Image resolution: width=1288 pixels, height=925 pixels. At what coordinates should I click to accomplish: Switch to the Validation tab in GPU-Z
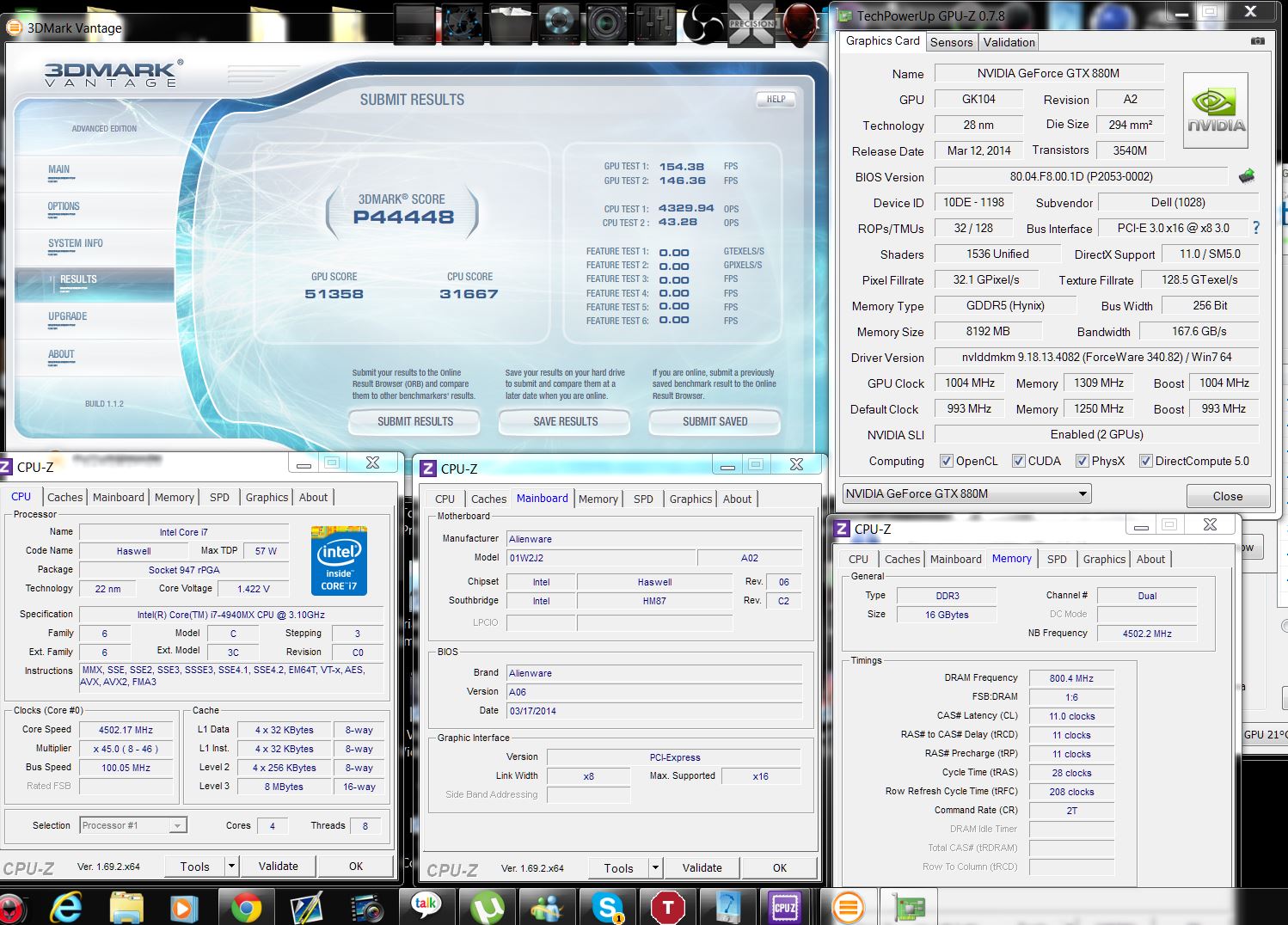tap(1009, 42)
